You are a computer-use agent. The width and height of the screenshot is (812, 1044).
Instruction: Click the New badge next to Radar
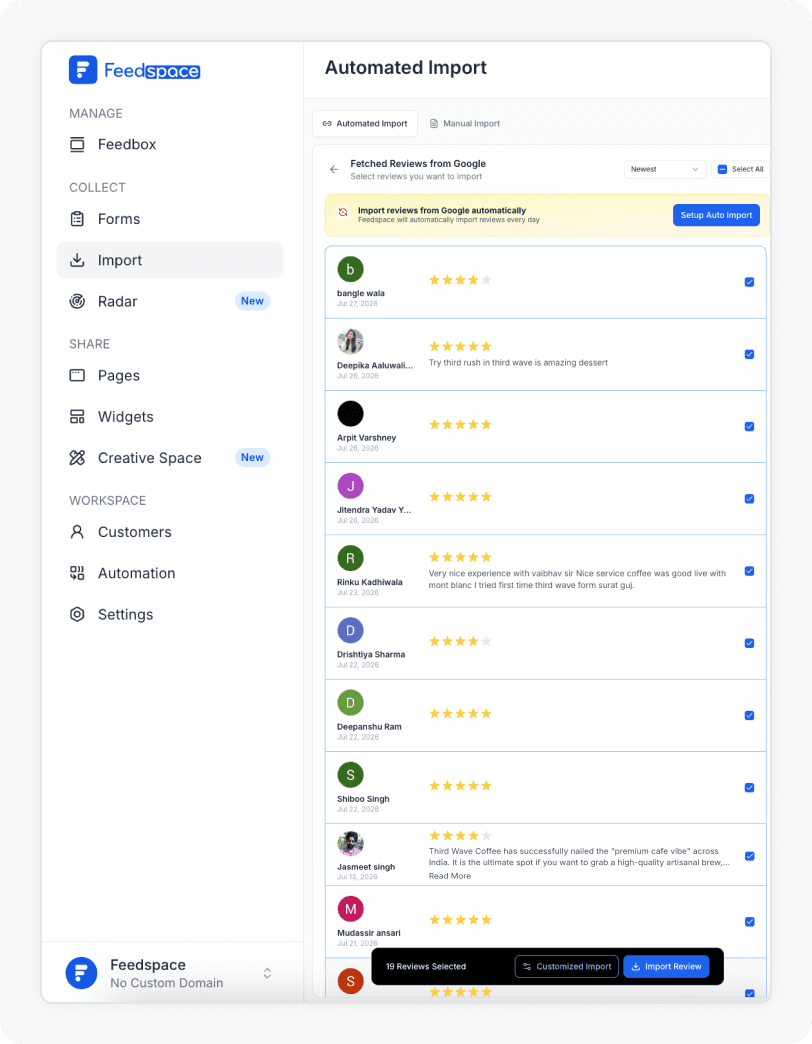[x=252, y=301]
